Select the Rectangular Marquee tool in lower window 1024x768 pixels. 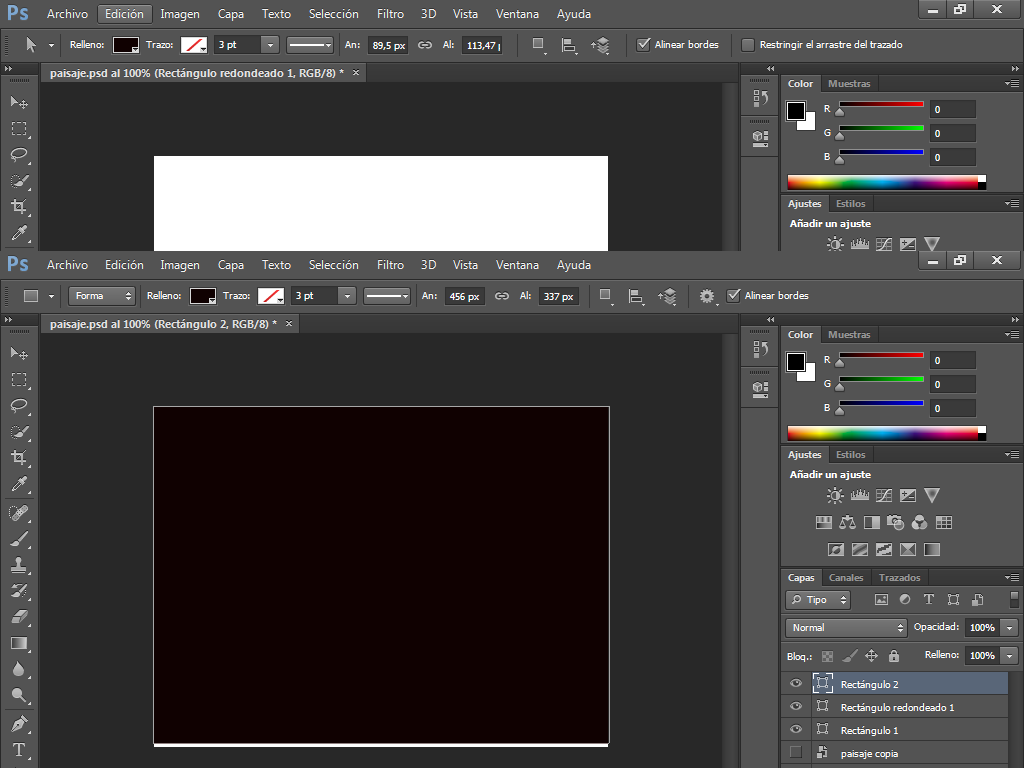(x=19, y=379)
